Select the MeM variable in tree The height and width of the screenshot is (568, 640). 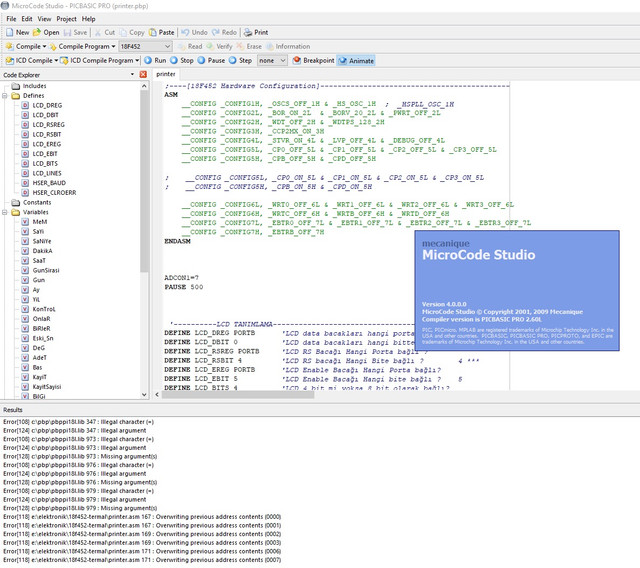click(x=40, y=222)
